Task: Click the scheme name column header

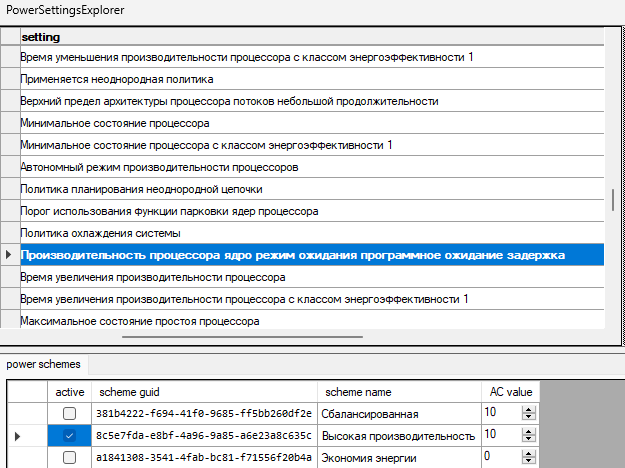Action: 399,392
